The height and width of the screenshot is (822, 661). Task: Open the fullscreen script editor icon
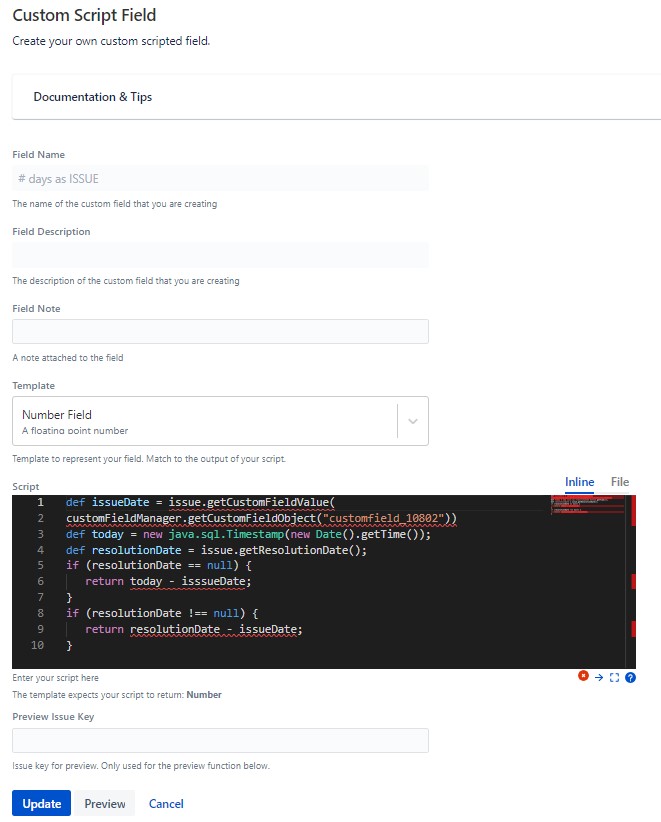coord(614,677)
